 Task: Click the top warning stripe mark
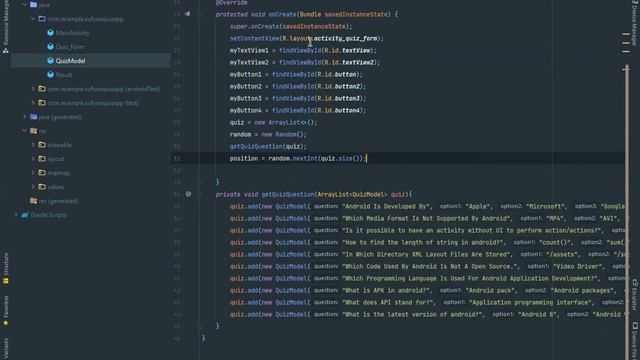[626, 34]
